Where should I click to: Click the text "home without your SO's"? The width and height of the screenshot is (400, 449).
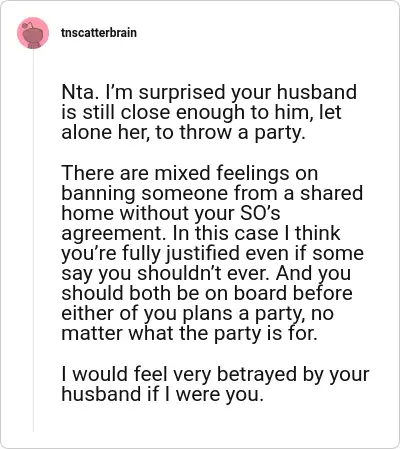pyautogui.click(x=171, y=213)
